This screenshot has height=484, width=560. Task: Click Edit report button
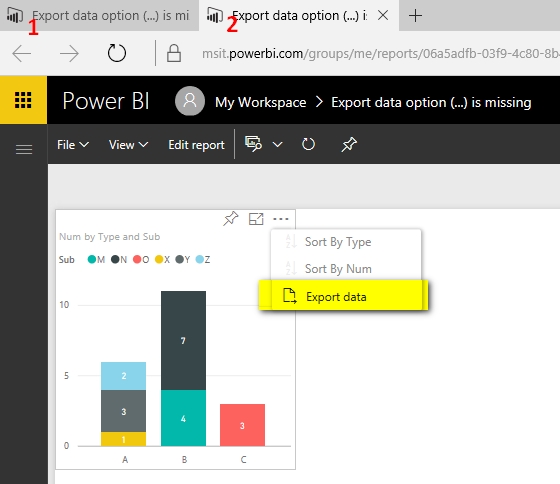tap(196, 145)
